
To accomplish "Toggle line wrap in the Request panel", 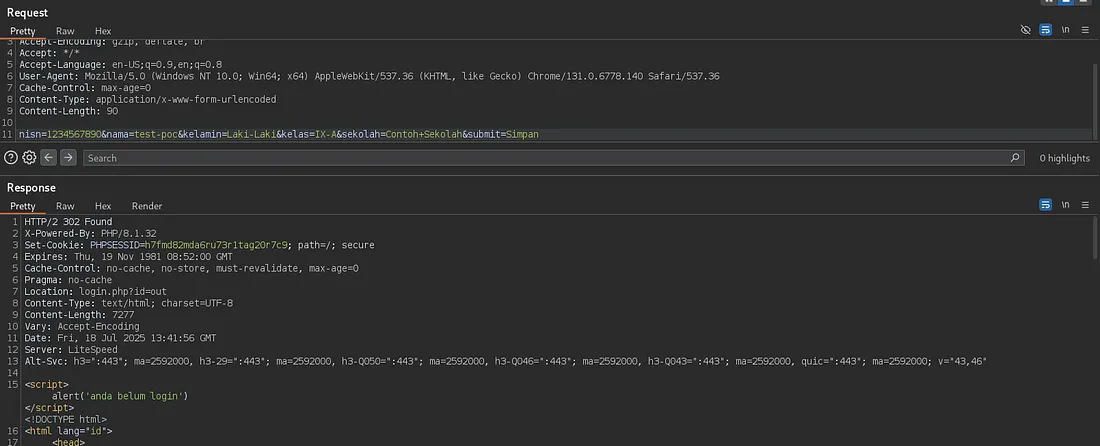I will click(x=1045, y=30).
